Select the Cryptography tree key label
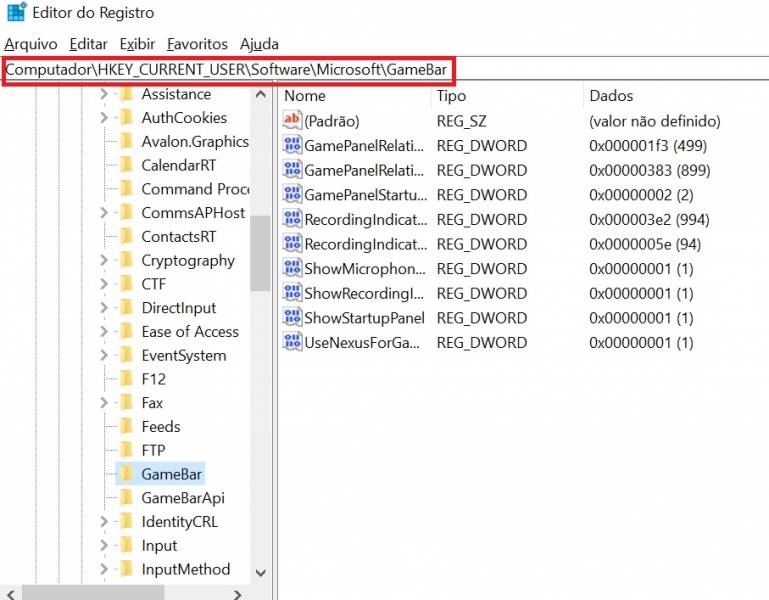The height and width of the screenshot is (600, 769). pyautogui.click(x=188, y=261)
